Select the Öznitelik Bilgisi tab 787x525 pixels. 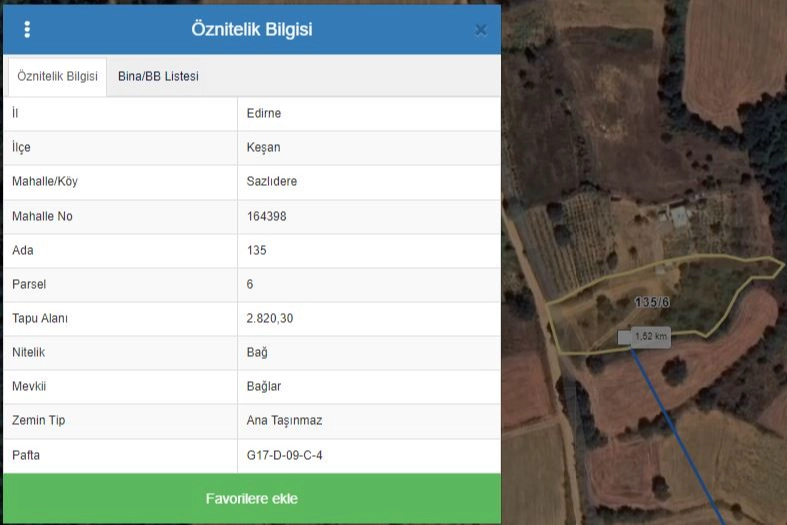pos(57,76)
